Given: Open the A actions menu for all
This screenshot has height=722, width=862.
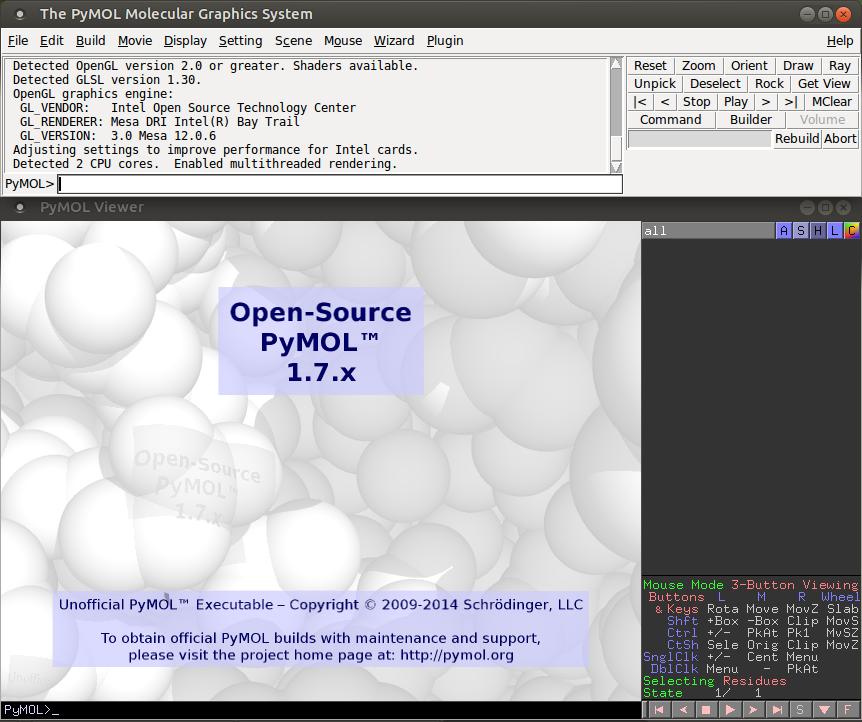Looking at the screenshot, I should pos(784,231).
